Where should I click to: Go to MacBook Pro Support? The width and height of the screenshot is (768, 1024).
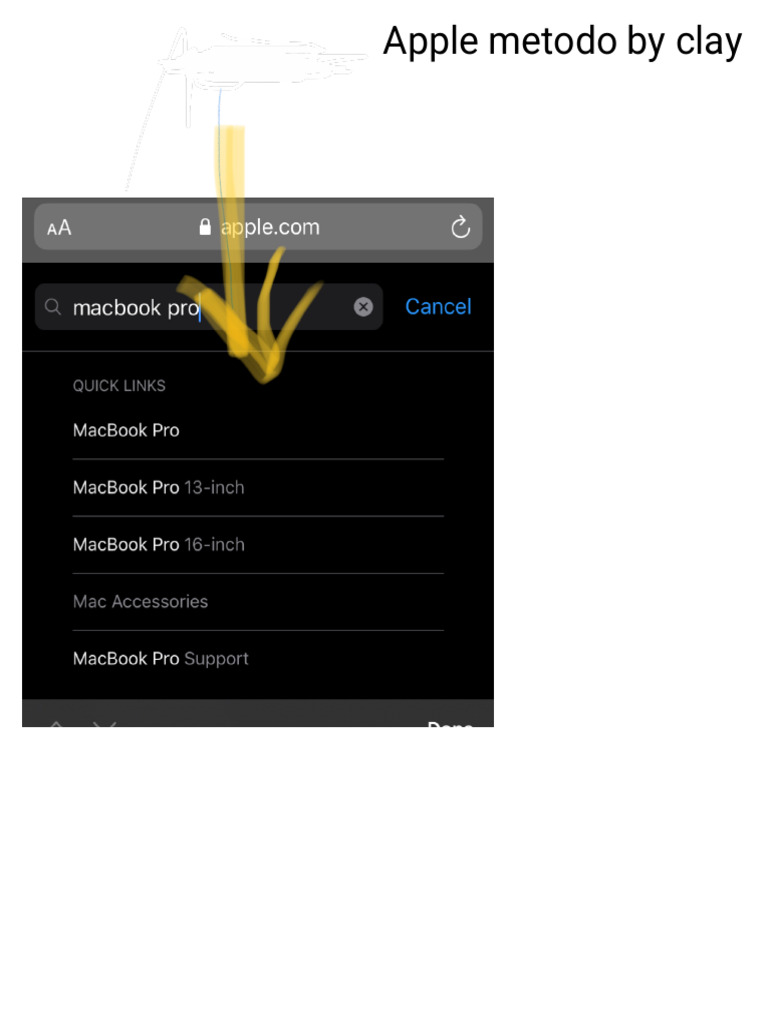[x=161, y=658]
